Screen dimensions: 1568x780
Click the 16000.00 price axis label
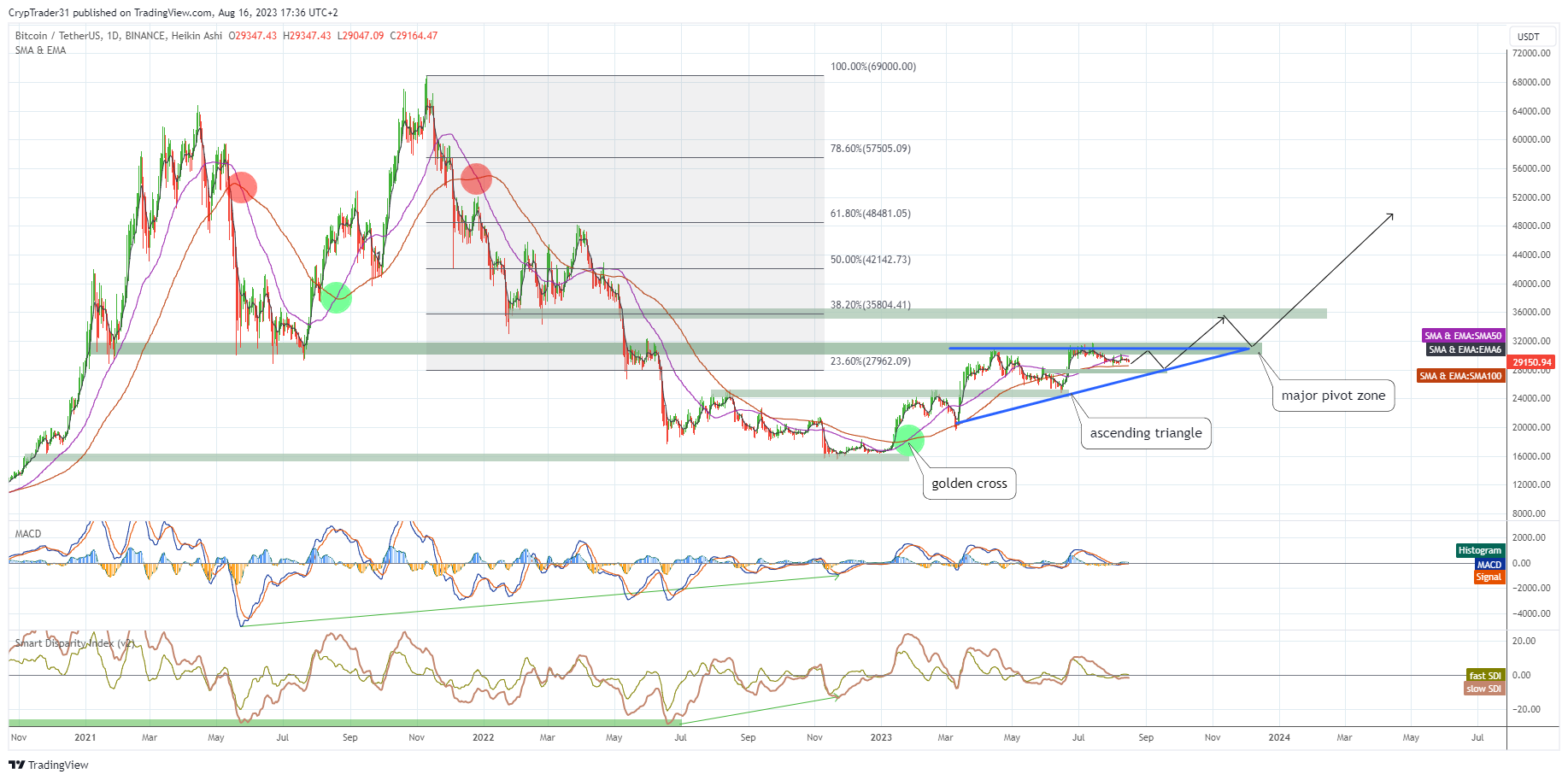point(1531,456)
